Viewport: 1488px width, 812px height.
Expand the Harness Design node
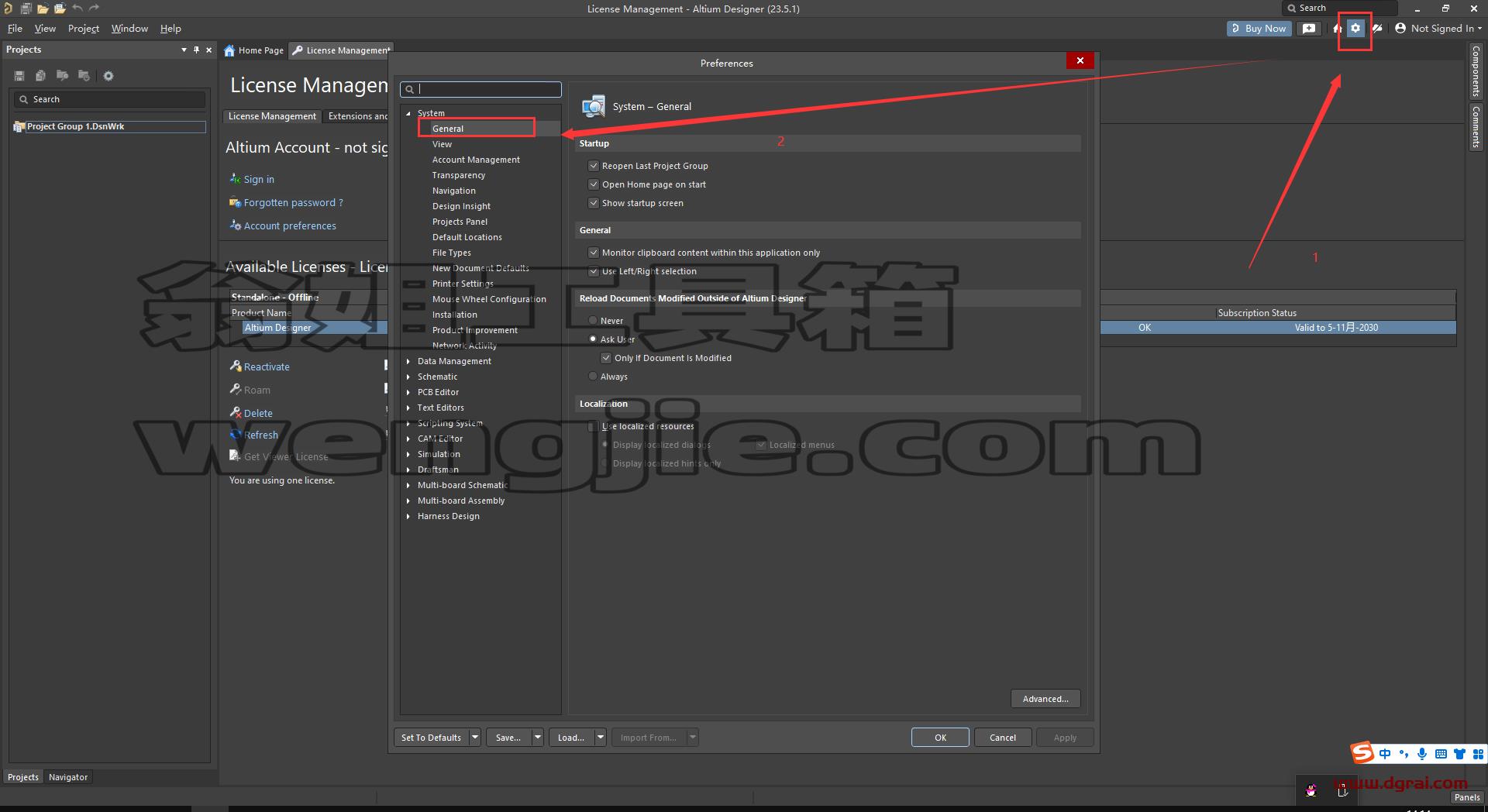click(408, 516)
